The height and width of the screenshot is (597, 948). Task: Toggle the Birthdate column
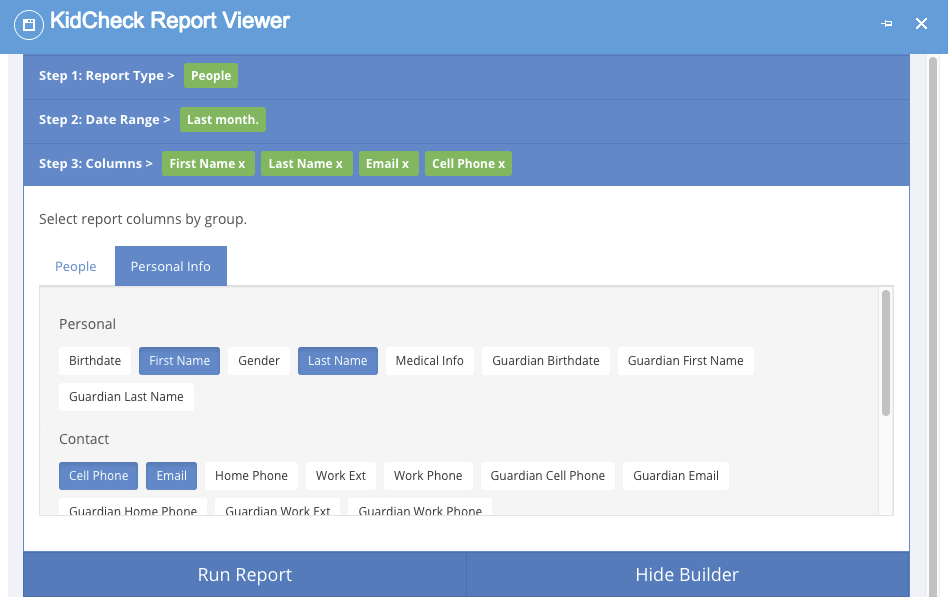[95, 361]
